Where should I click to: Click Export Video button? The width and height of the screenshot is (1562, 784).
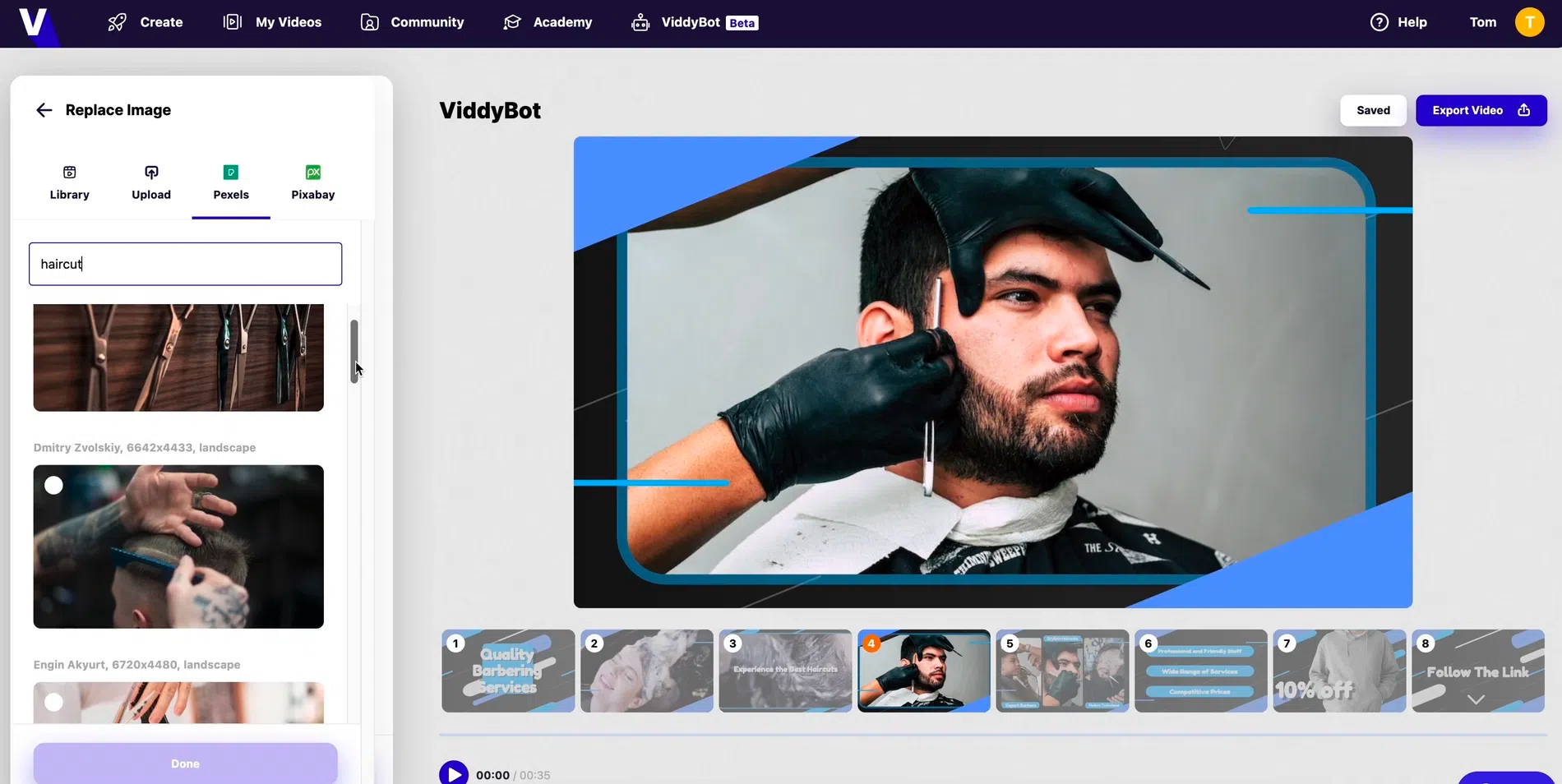1481,110
